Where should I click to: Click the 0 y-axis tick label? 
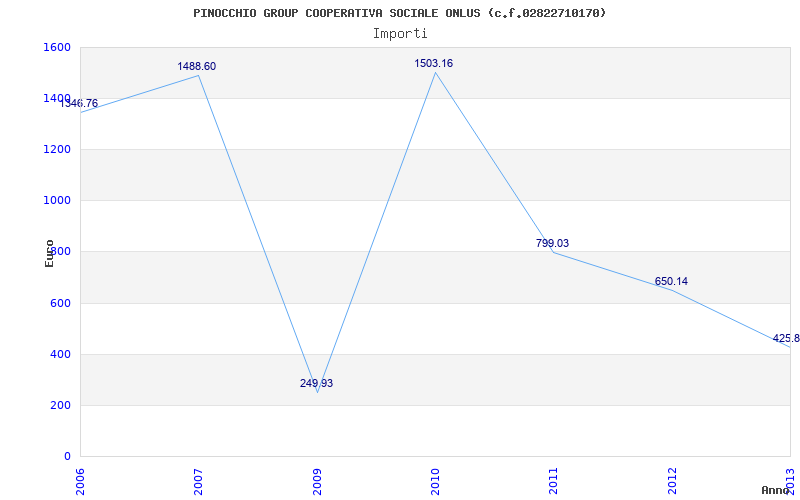coord(67,456)
